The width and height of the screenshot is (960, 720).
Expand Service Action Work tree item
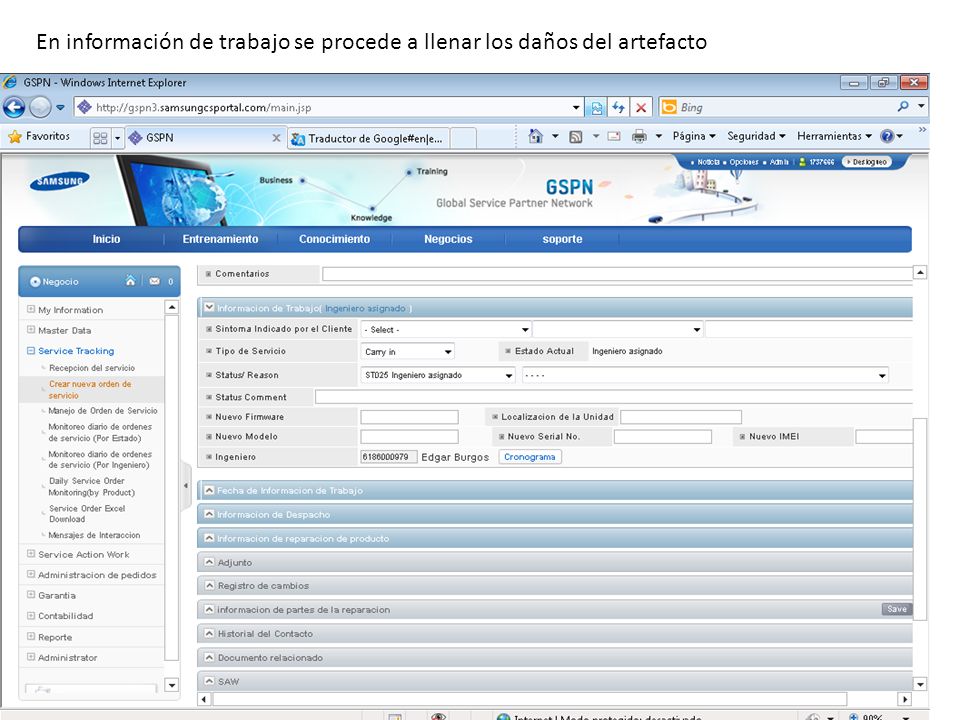pyautogui.click(x=31, y=554)
